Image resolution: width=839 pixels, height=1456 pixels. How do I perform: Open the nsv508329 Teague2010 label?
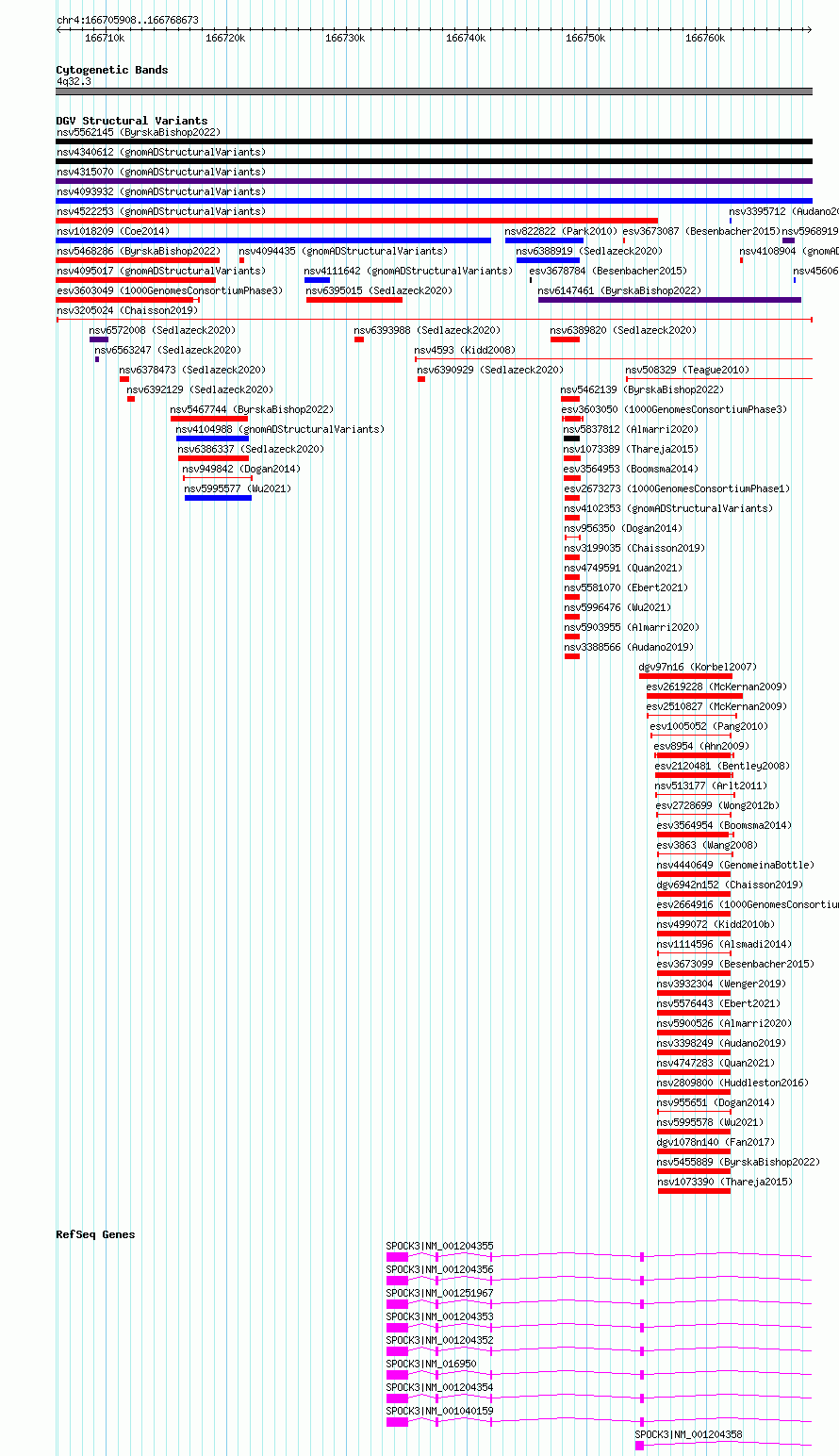coord(688,371)
